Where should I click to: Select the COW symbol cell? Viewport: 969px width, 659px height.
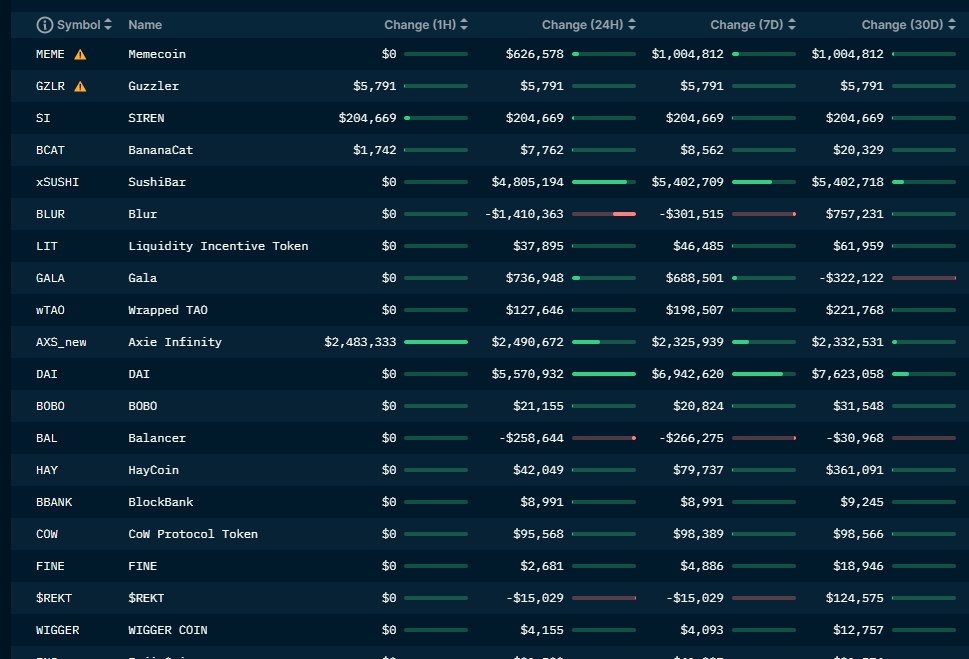tap(46, 534)
